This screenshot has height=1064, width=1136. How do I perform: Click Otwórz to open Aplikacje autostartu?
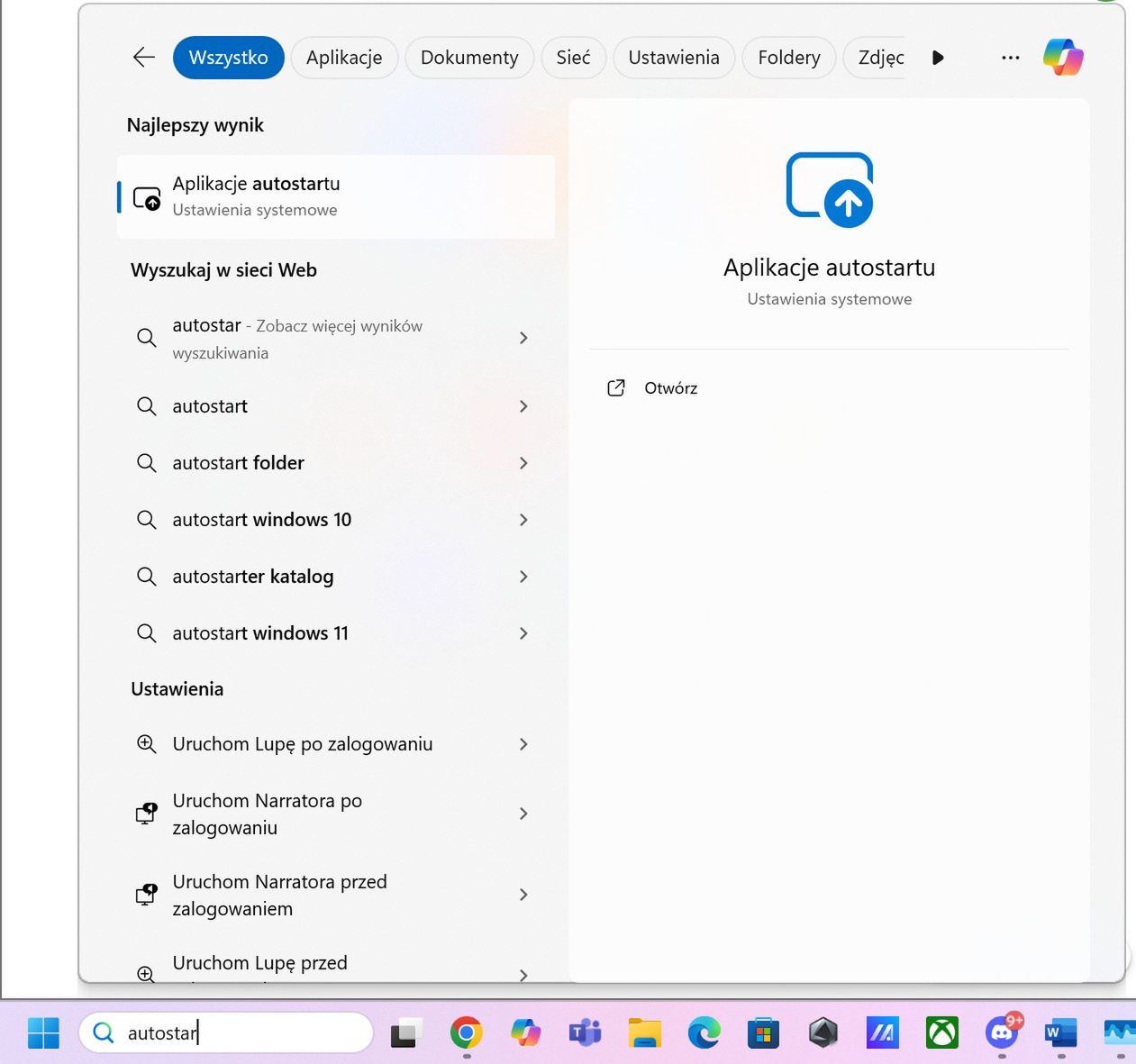click(x=670, y=387)
